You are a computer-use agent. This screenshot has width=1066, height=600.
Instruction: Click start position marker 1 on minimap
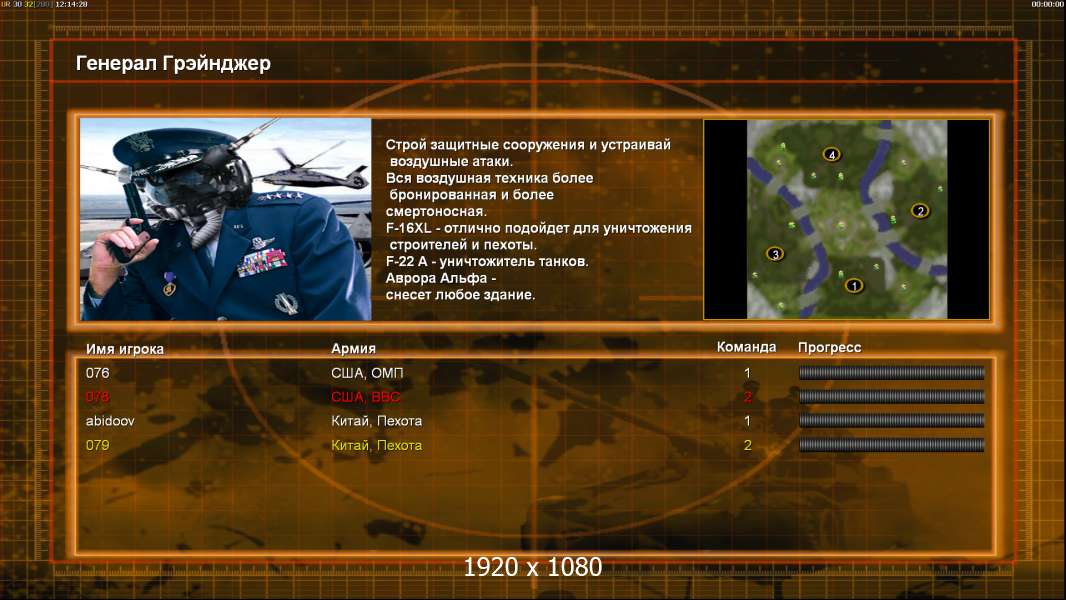click(854, 285)
